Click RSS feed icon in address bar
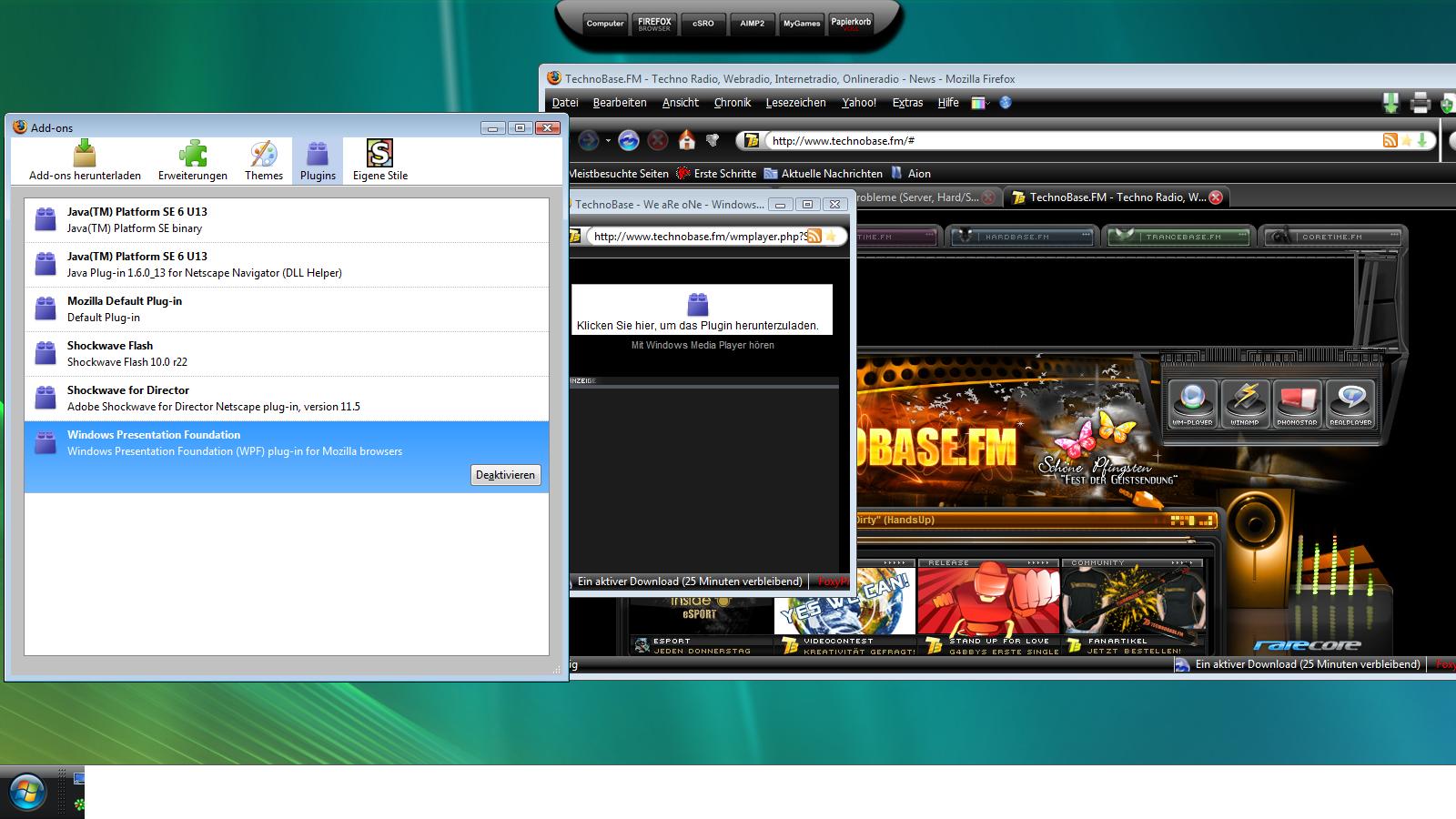 pyautogui.click(x=1390, y=140)
